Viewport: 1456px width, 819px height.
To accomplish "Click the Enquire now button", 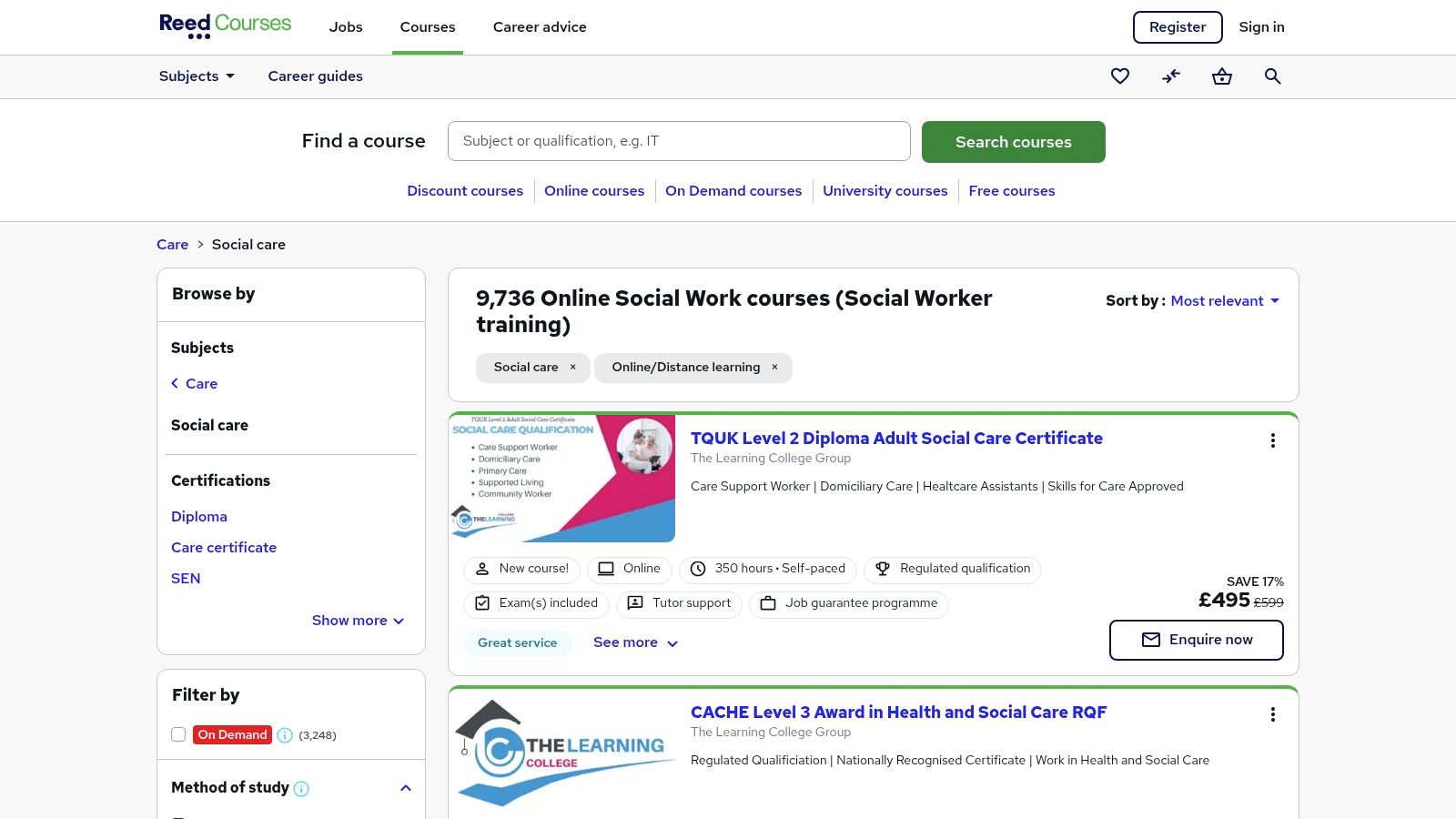I will coord(1196,640).
